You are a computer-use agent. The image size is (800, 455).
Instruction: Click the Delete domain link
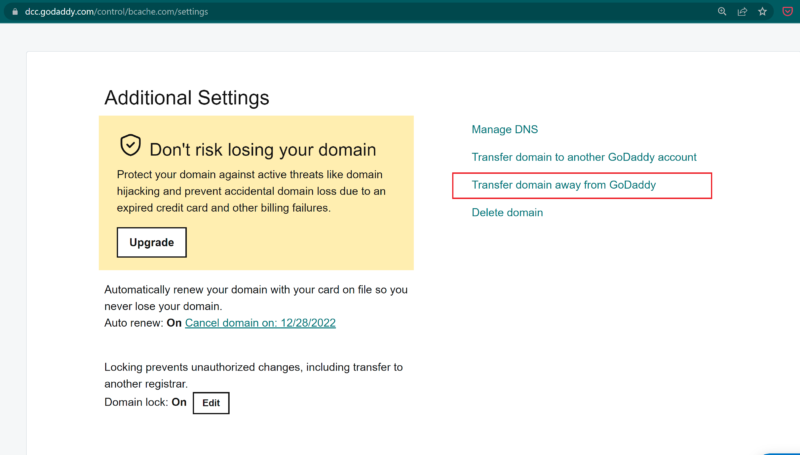[507, 213]
